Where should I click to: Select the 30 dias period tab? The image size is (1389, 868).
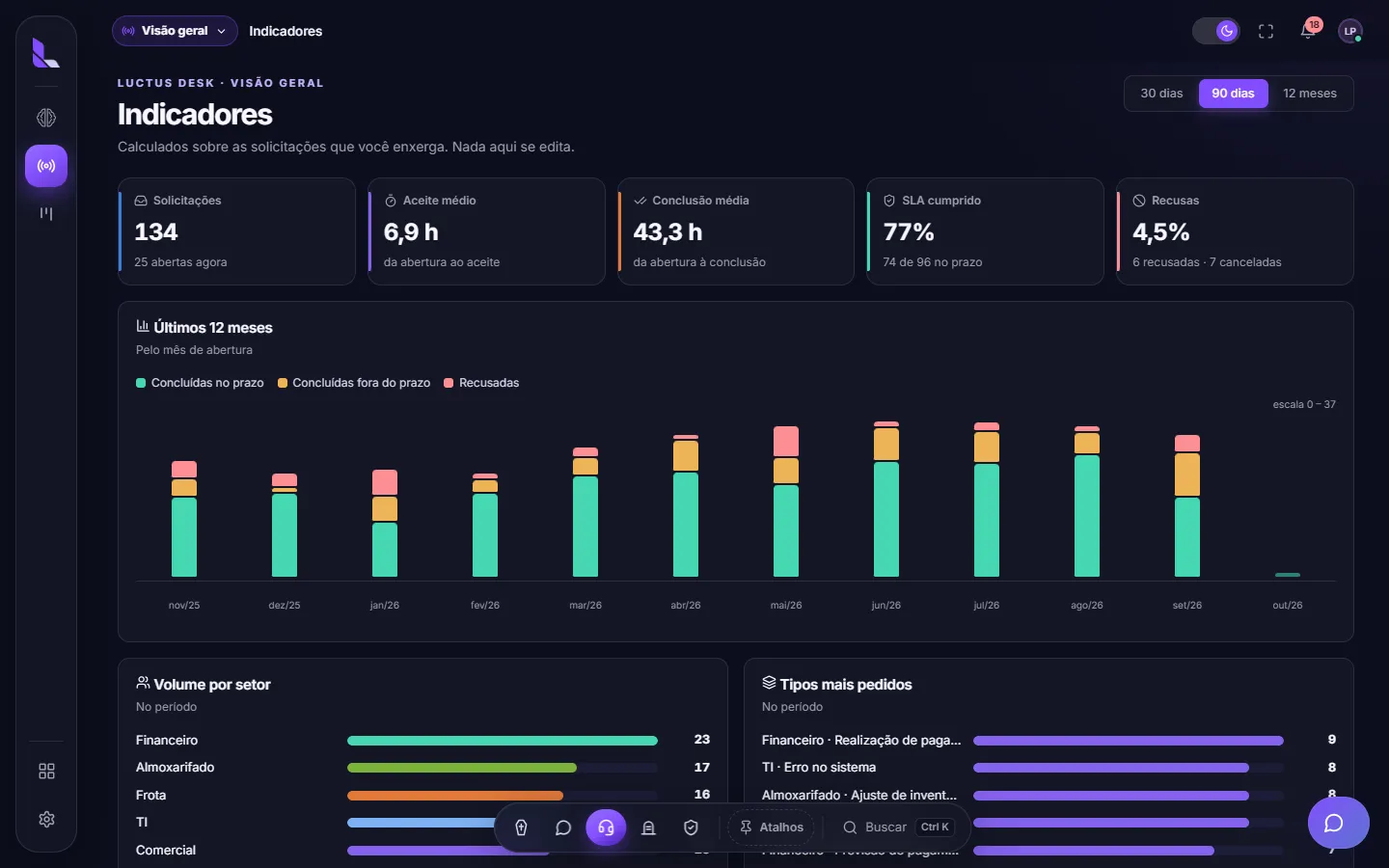point(1161,94)
